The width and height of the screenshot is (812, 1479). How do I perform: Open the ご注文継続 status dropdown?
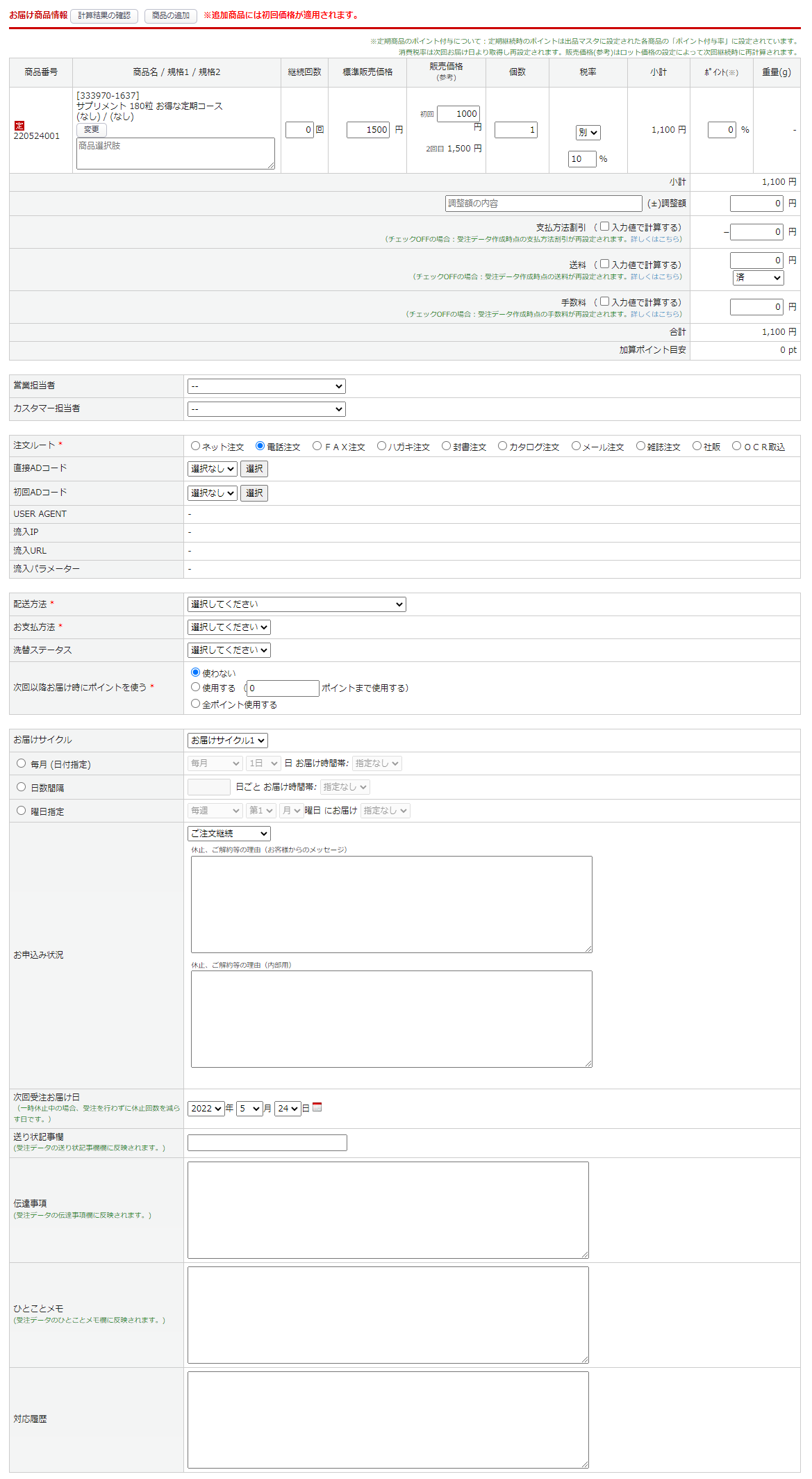(x=229, y=834)
